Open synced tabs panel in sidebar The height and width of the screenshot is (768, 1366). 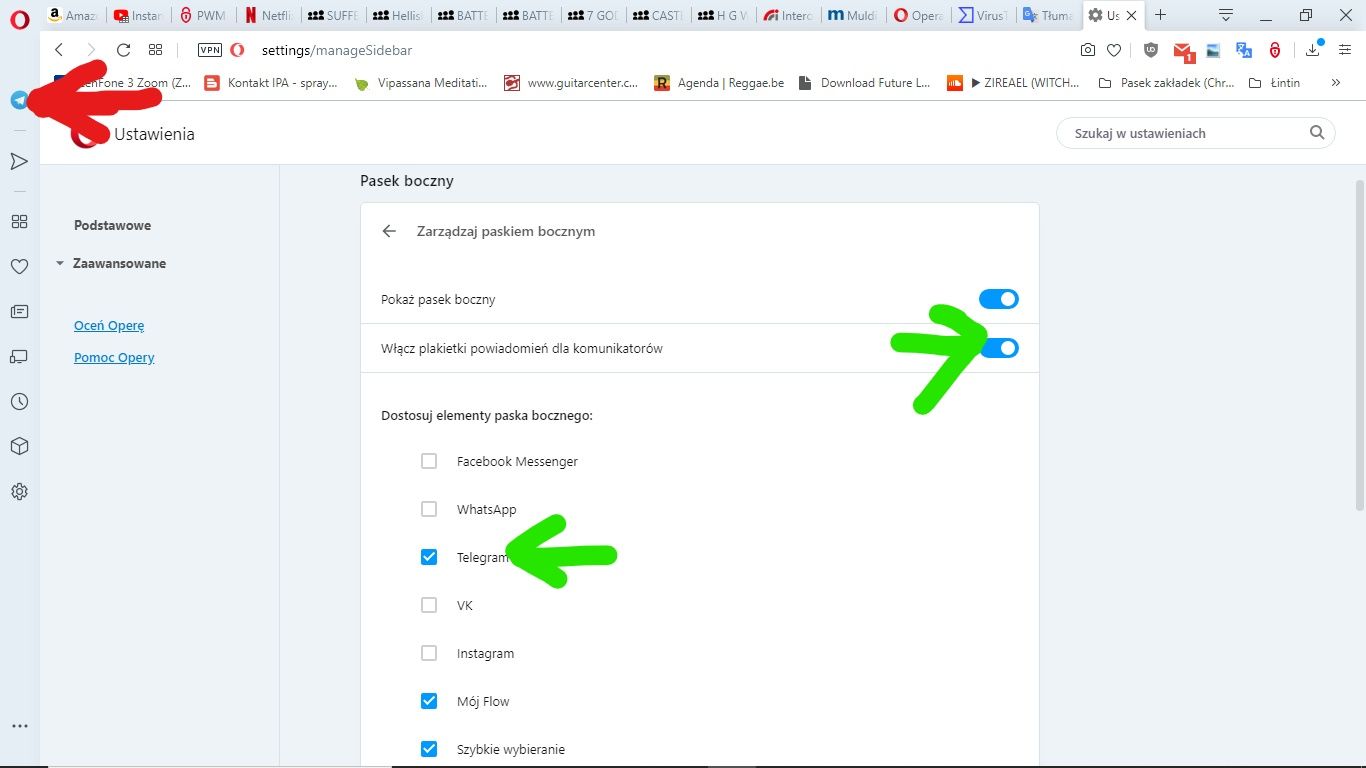pos(19,356)
